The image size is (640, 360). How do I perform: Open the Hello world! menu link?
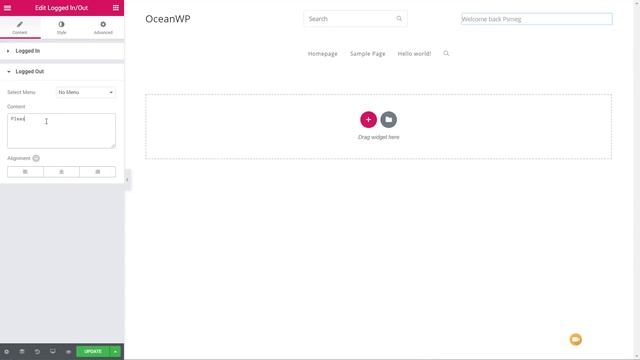click(x=414, y=53)
